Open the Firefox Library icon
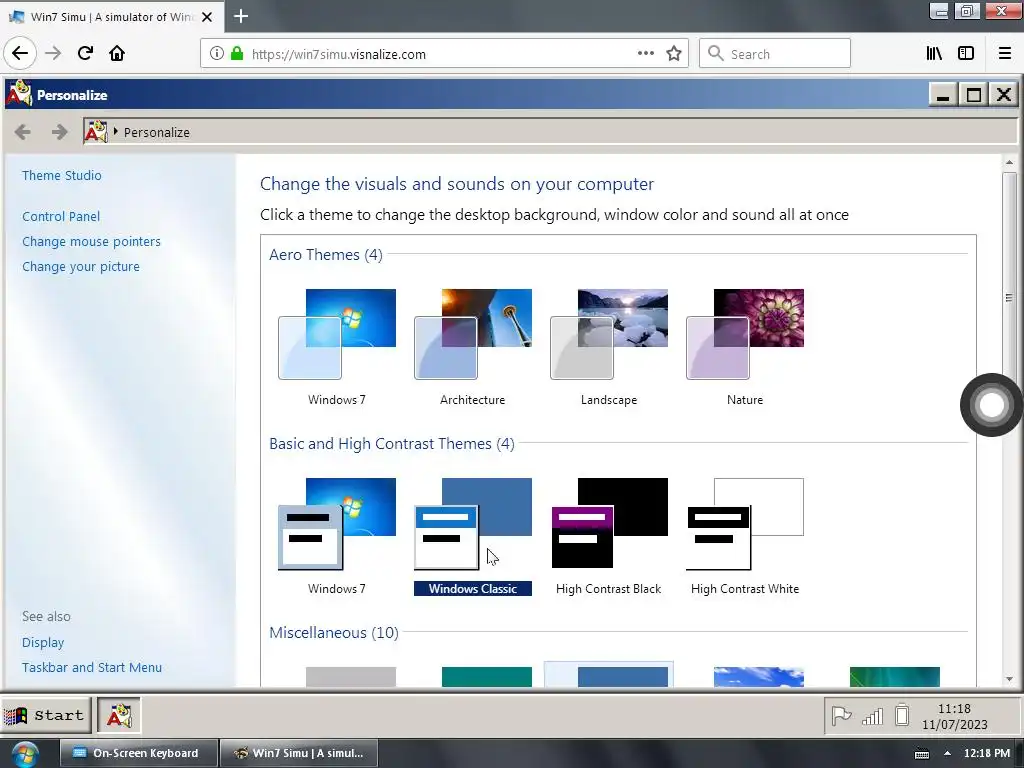The width and height of the screenshot is (1024, 768). [x=935, y=54]
